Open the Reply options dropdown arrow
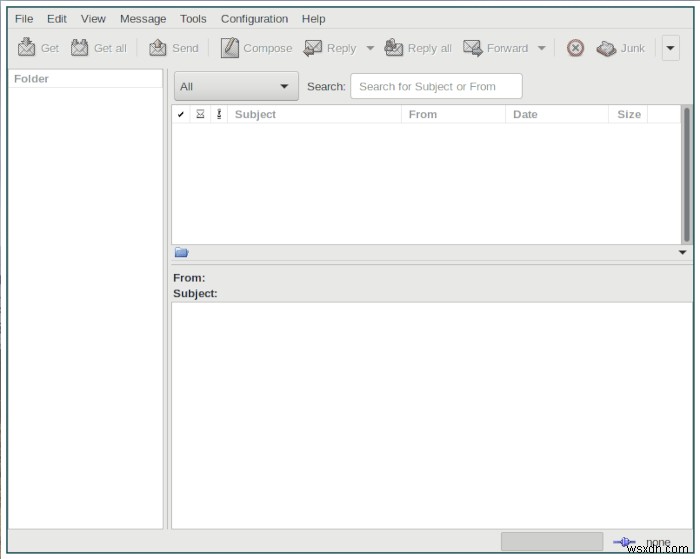This screenshot has width=700, height=559. point(370,48)
